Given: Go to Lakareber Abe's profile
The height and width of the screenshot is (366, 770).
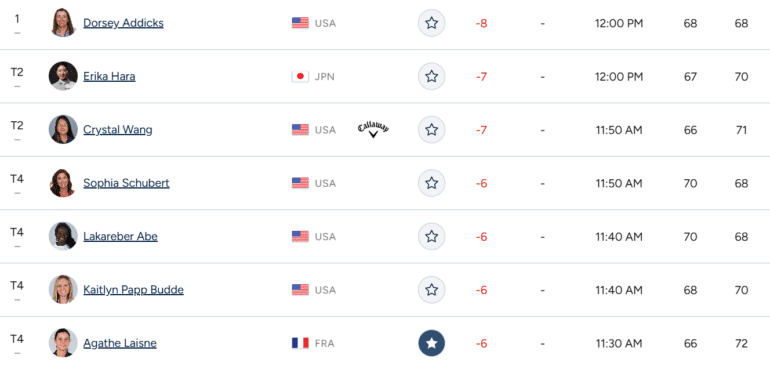Looking at the screenshot, I should pos(120,236).
